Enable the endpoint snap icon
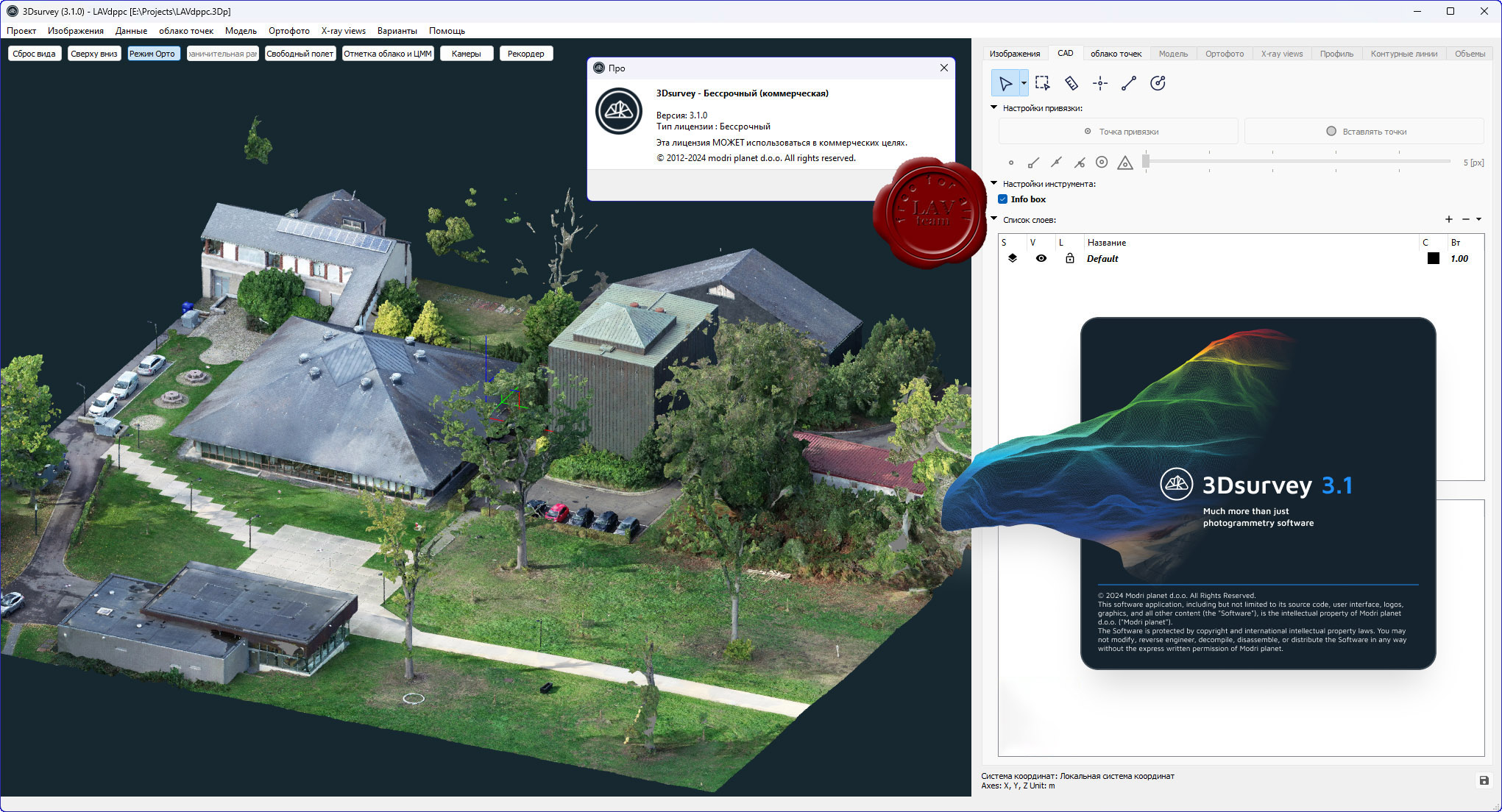1502x812 pixels. tap(1034, 163)
